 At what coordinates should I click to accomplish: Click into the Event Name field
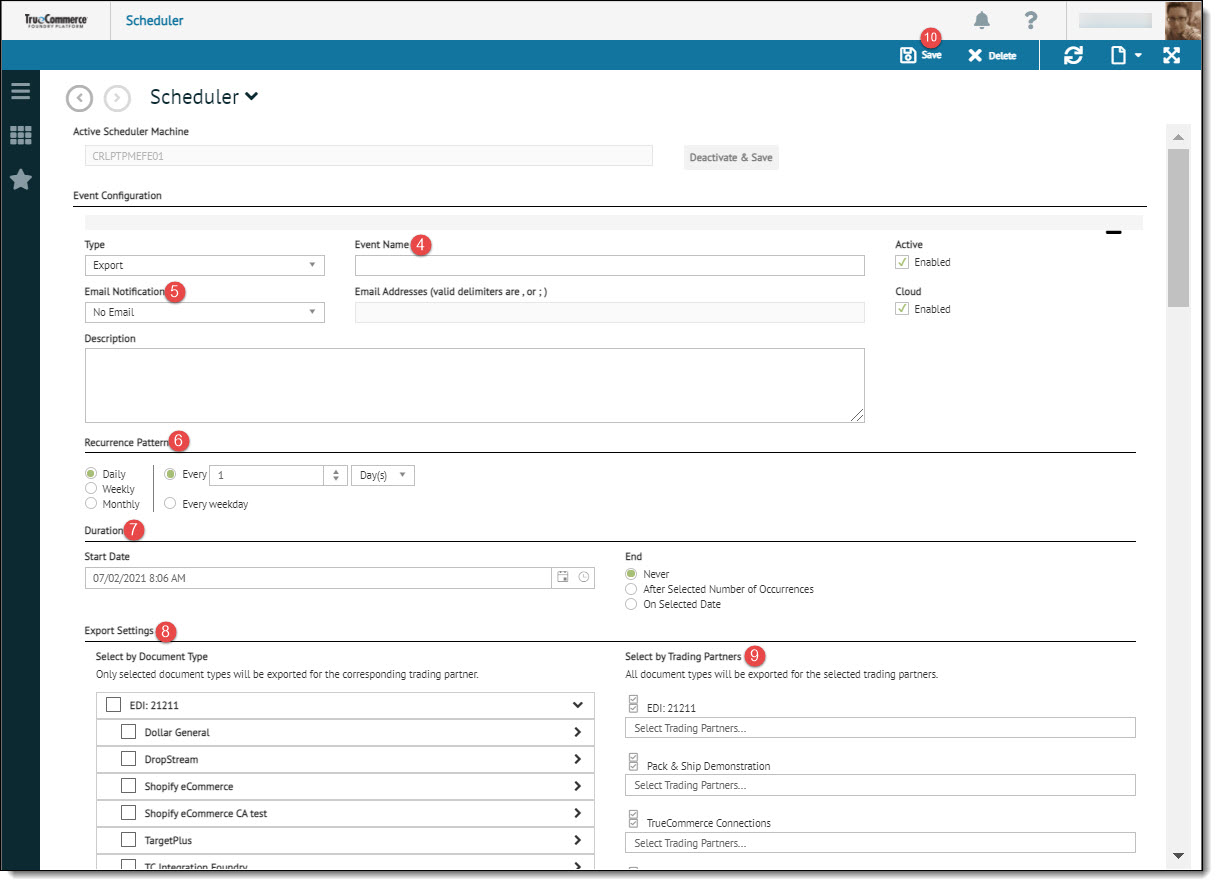click(x=609, y=265)
